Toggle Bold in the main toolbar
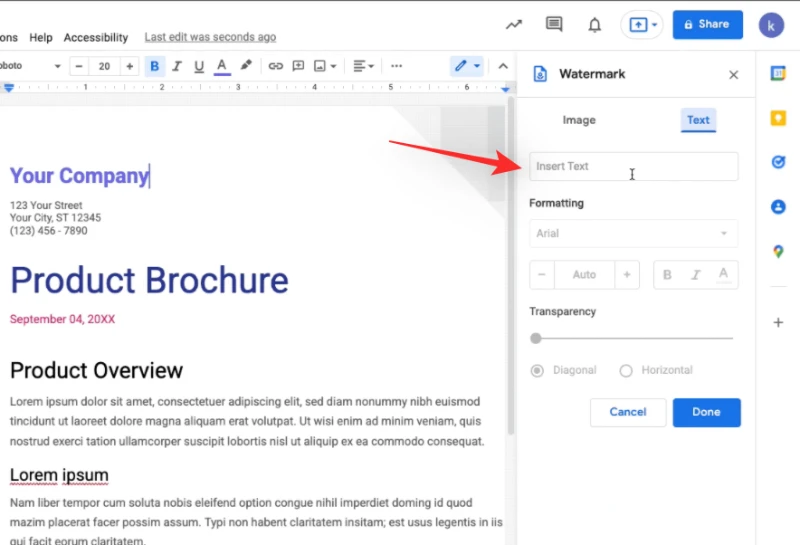The image size is (800, 545). (x=155, y=66)
